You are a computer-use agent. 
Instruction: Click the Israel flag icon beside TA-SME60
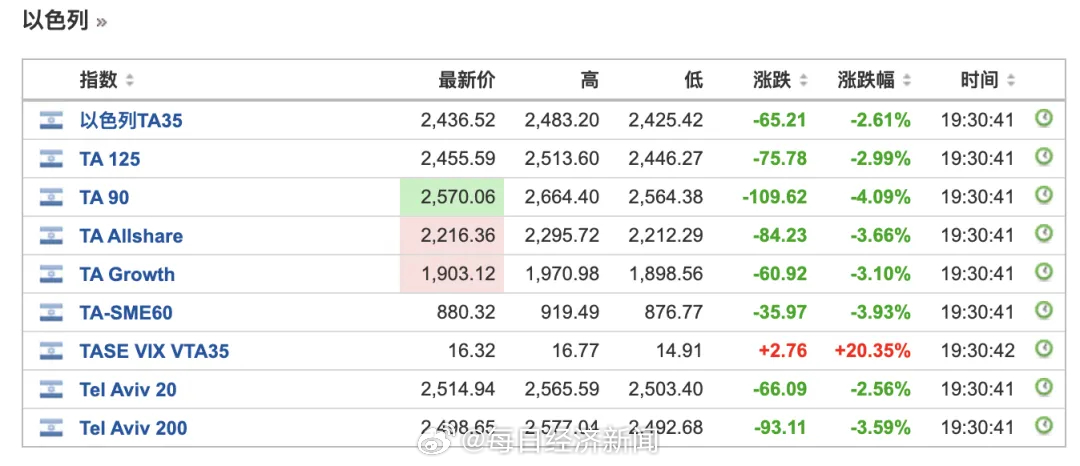51,313
